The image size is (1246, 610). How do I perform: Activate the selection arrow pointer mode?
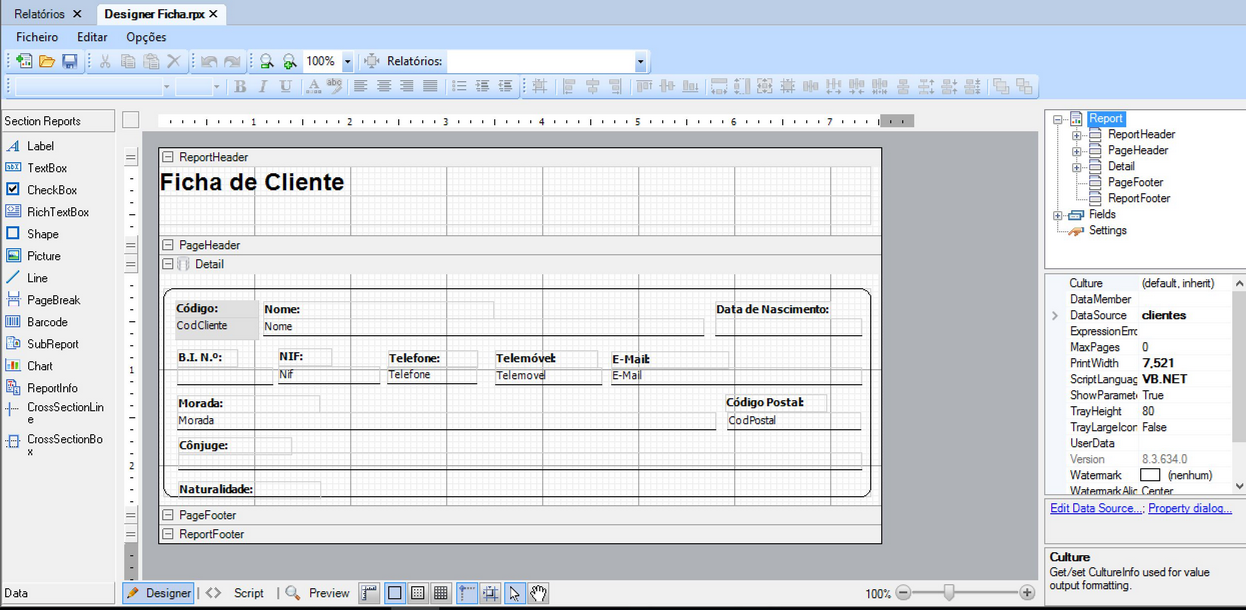click(x=514, y=593)
